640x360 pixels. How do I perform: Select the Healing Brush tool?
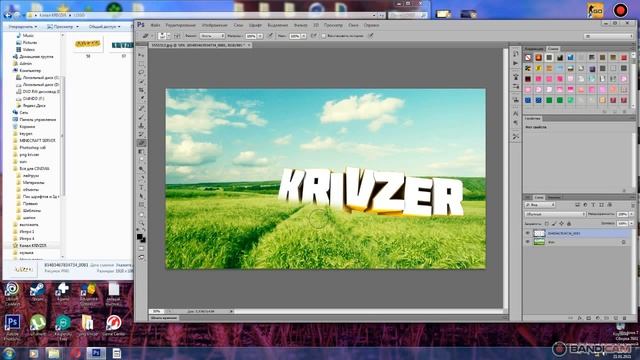point(141,108)
